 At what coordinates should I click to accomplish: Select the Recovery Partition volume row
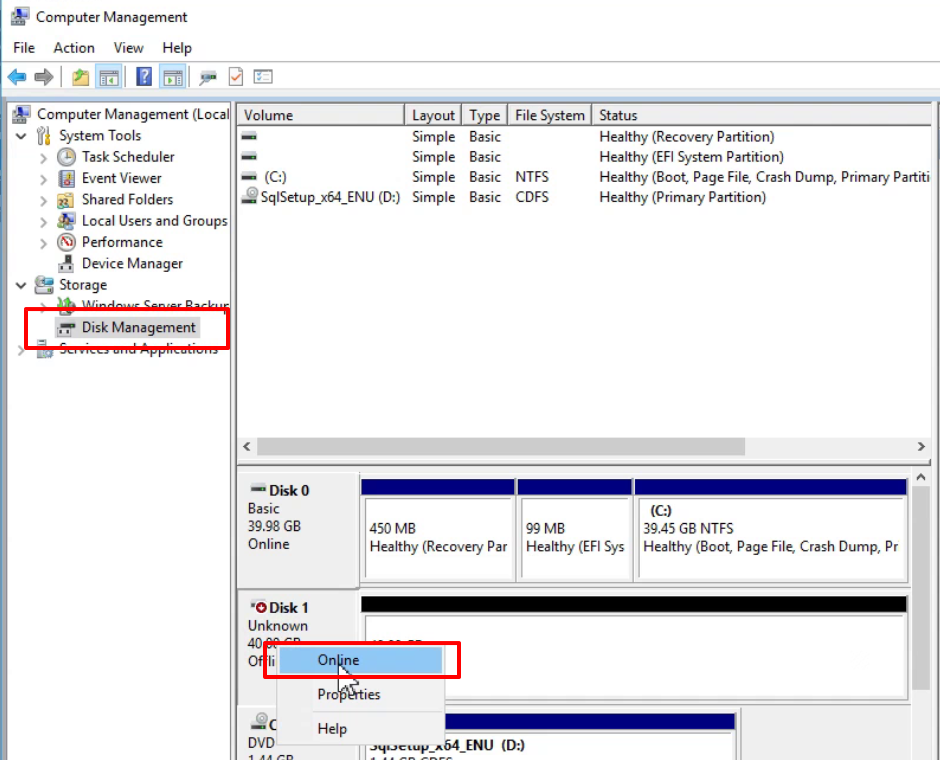pos(585,137)
